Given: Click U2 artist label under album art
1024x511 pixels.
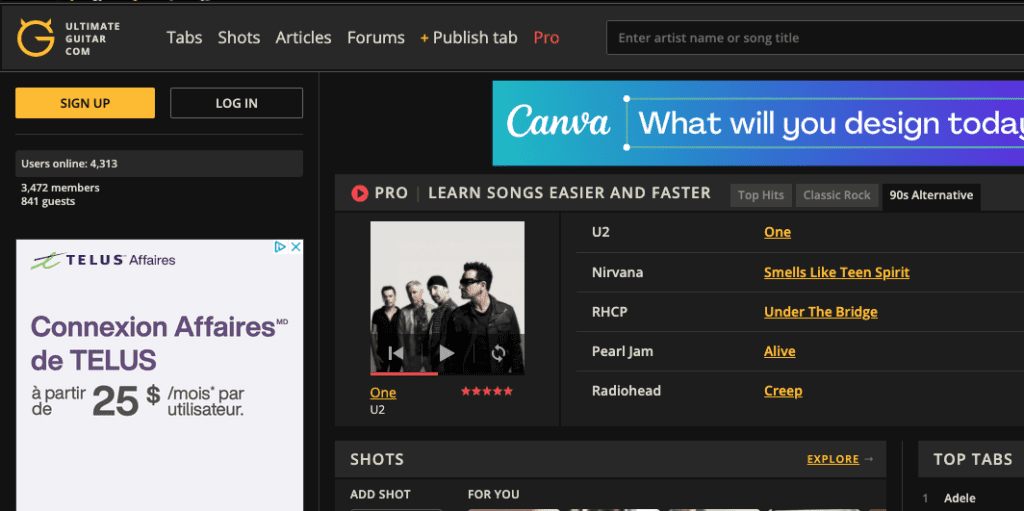Looking at the screenshot, I should coord(377,410).
